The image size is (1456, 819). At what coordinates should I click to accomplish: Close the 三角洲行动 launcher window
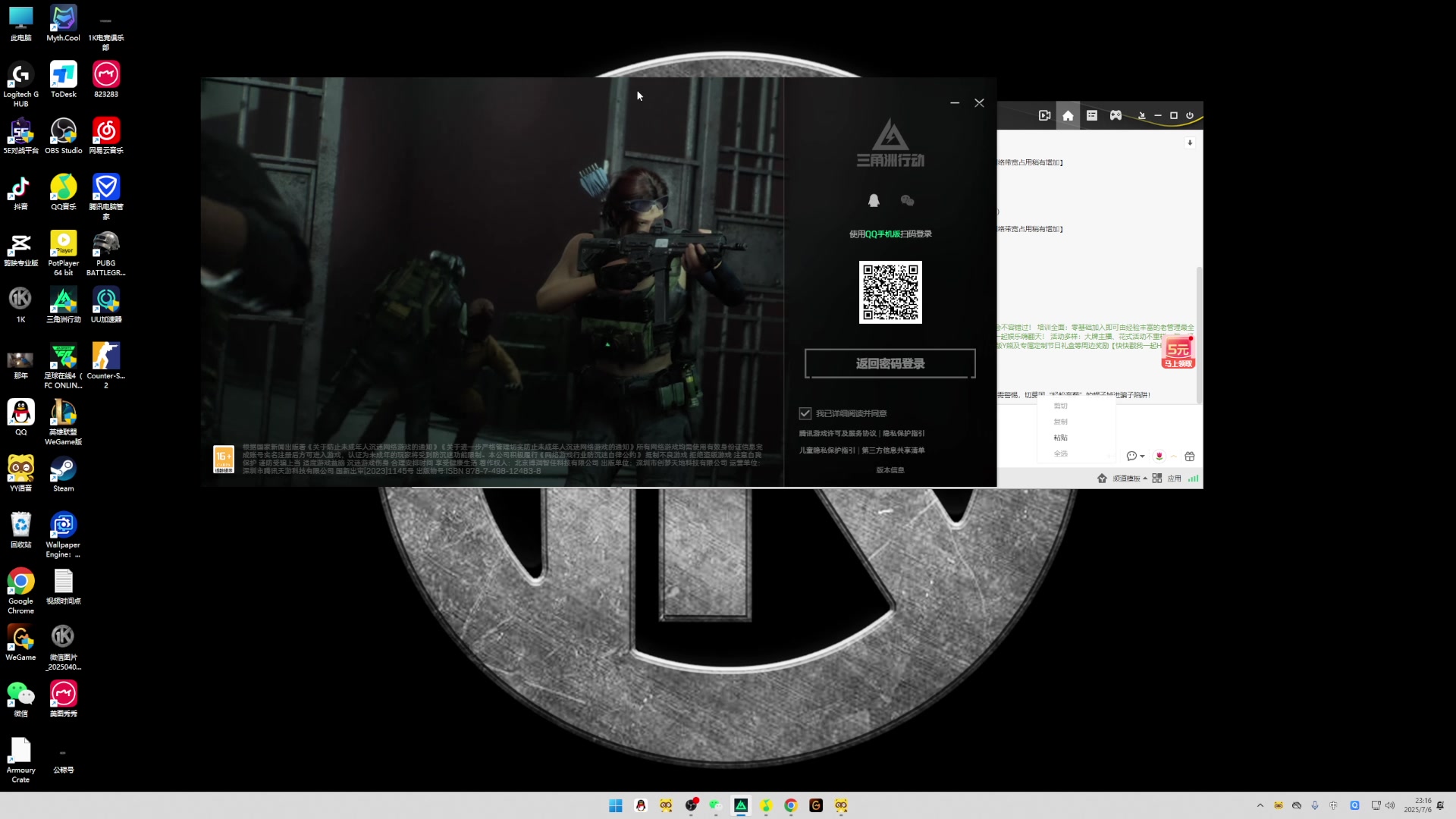click(x=979, y=103)
